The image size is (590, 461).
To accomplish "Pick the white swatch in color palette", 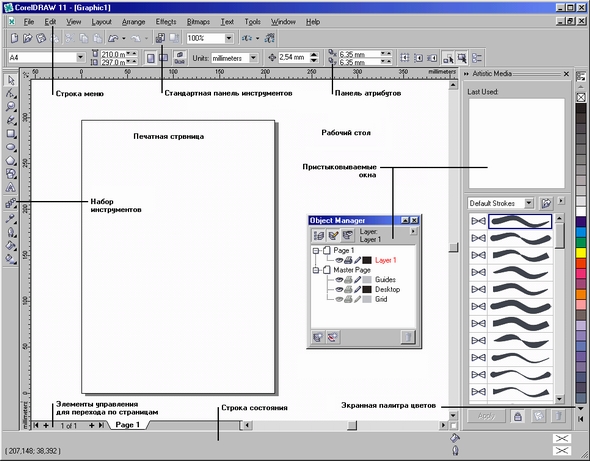I will (x=581, y=211).
